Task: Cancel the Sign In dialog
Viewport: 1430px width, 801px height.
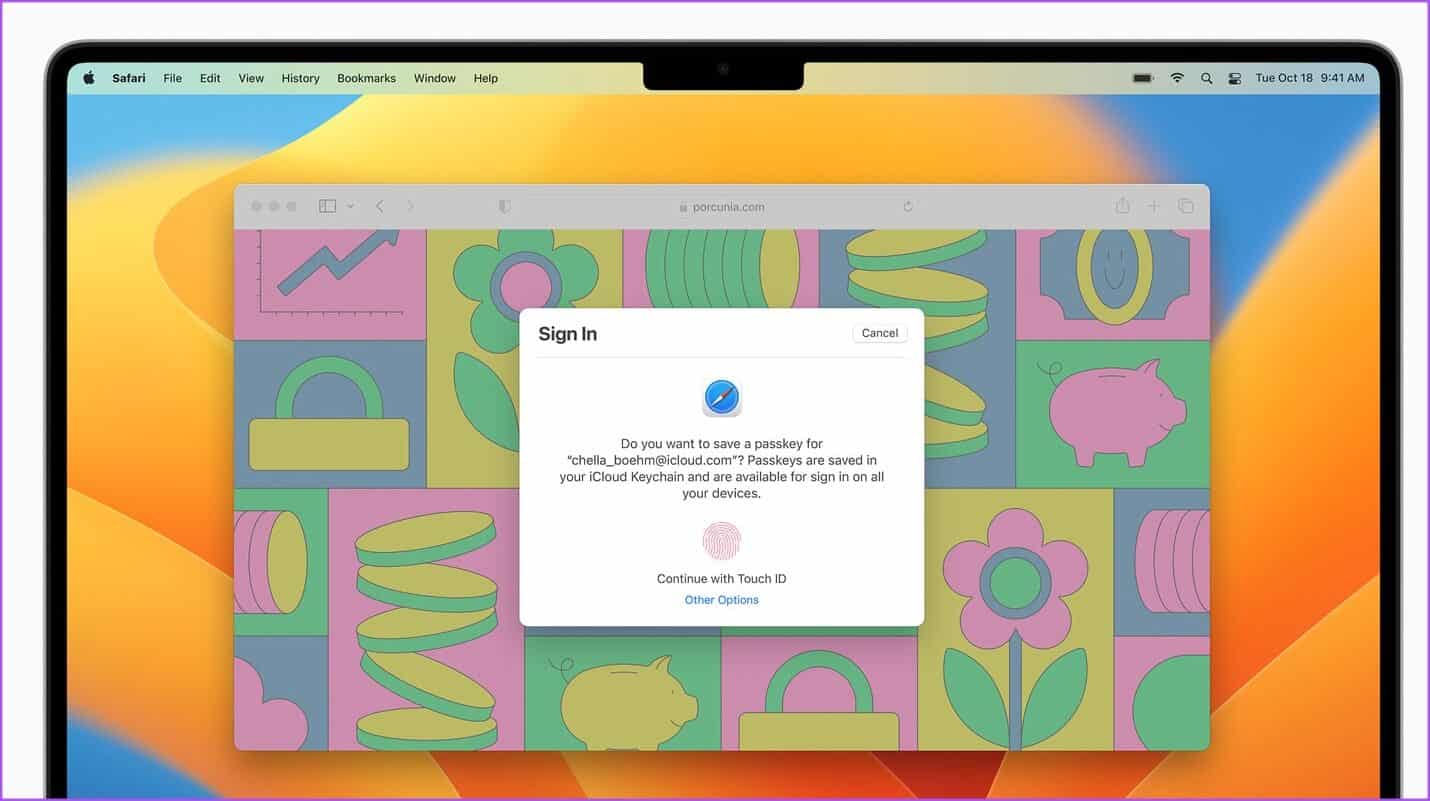Action: [880, 333]
